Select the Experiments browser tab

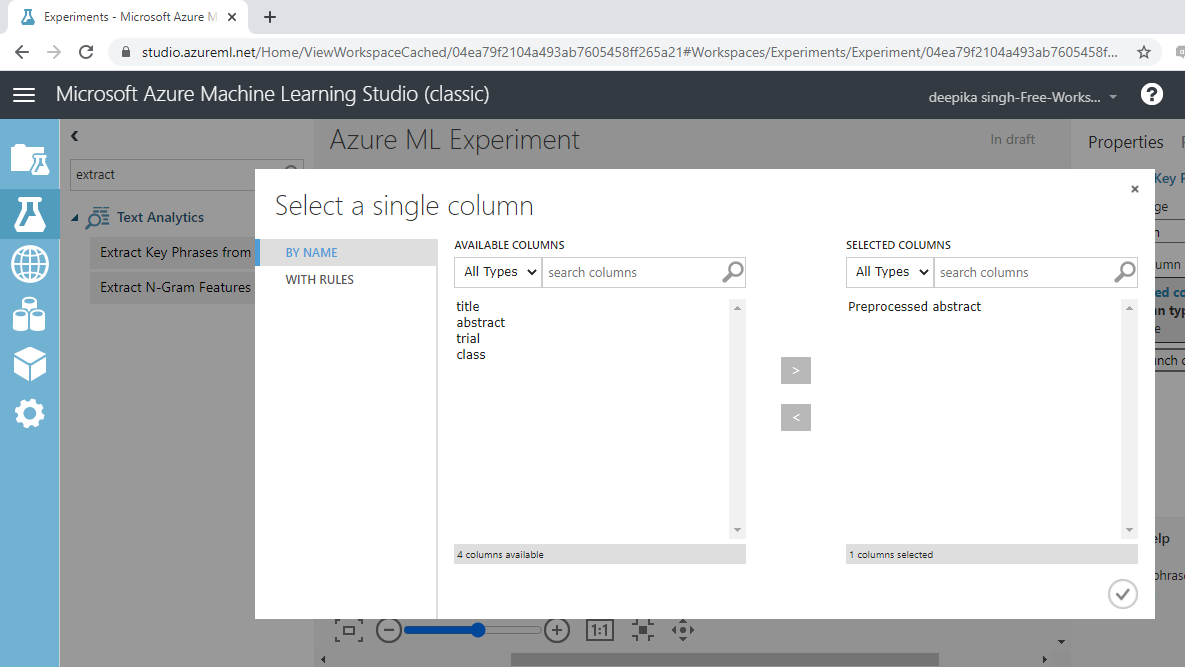pyautogui.click(x=128, y=17)
